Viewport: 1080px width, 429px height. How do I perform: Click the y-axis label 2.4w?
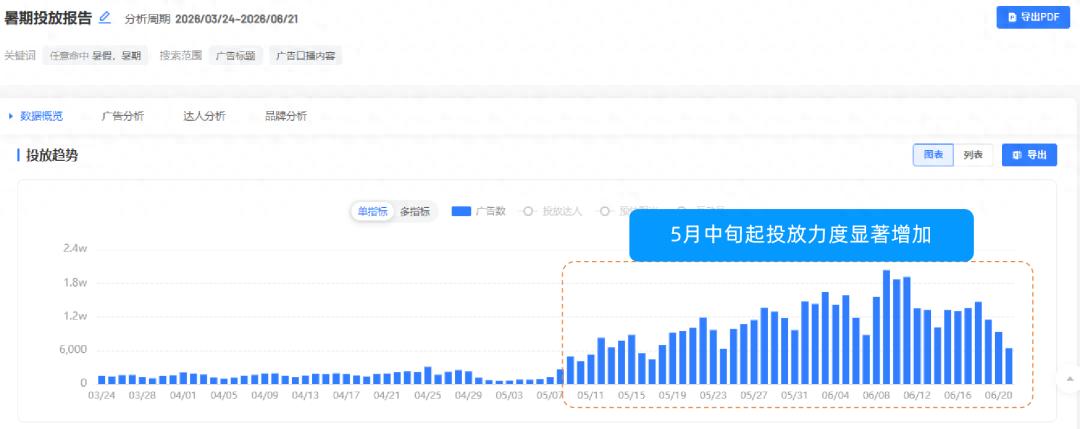click(x=75, y=249)
